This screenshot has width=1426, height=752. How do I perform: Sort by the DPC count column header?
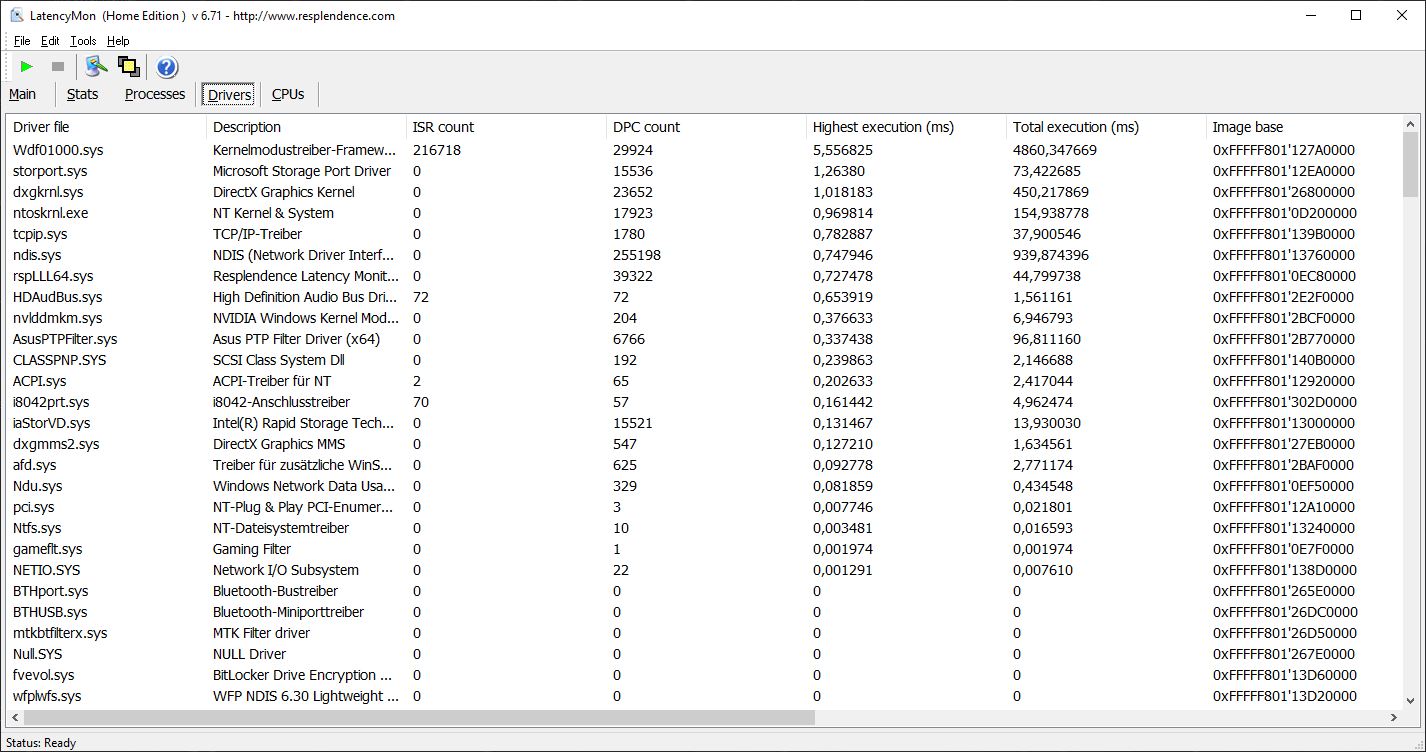[646, 127]
